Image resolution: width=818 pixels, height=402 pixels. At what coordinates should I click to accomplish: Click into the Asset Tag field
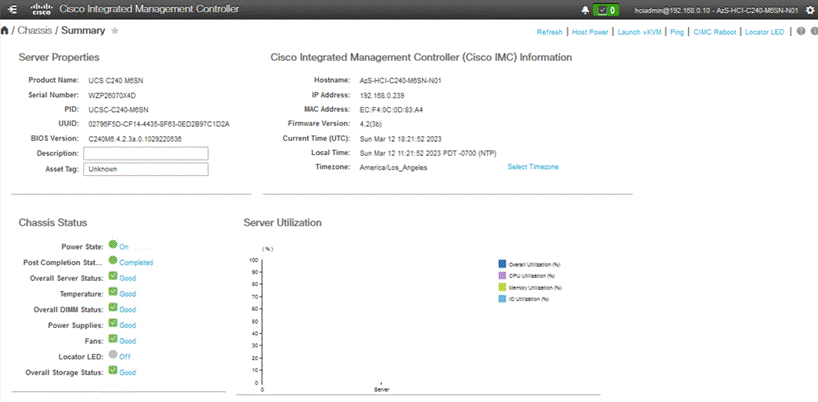point(146,169)
